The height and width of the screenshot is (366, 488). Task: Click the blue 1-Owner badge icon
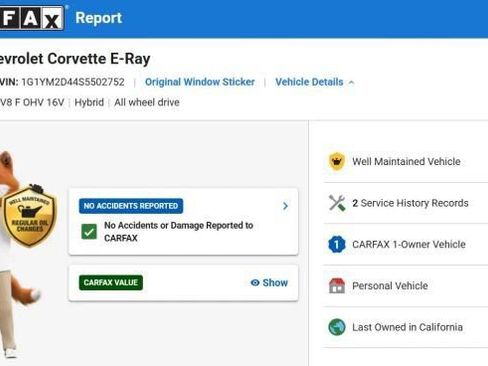coord(337,244)
